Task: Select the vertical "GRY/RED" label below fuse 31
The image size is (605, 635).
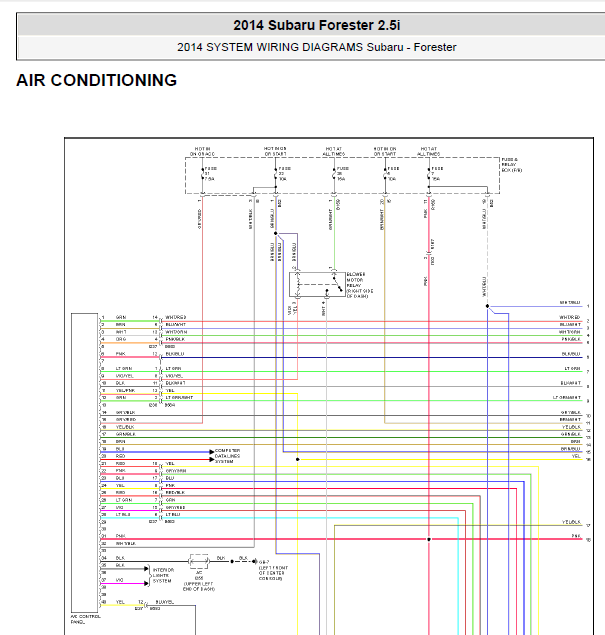Action: [199, 219]
